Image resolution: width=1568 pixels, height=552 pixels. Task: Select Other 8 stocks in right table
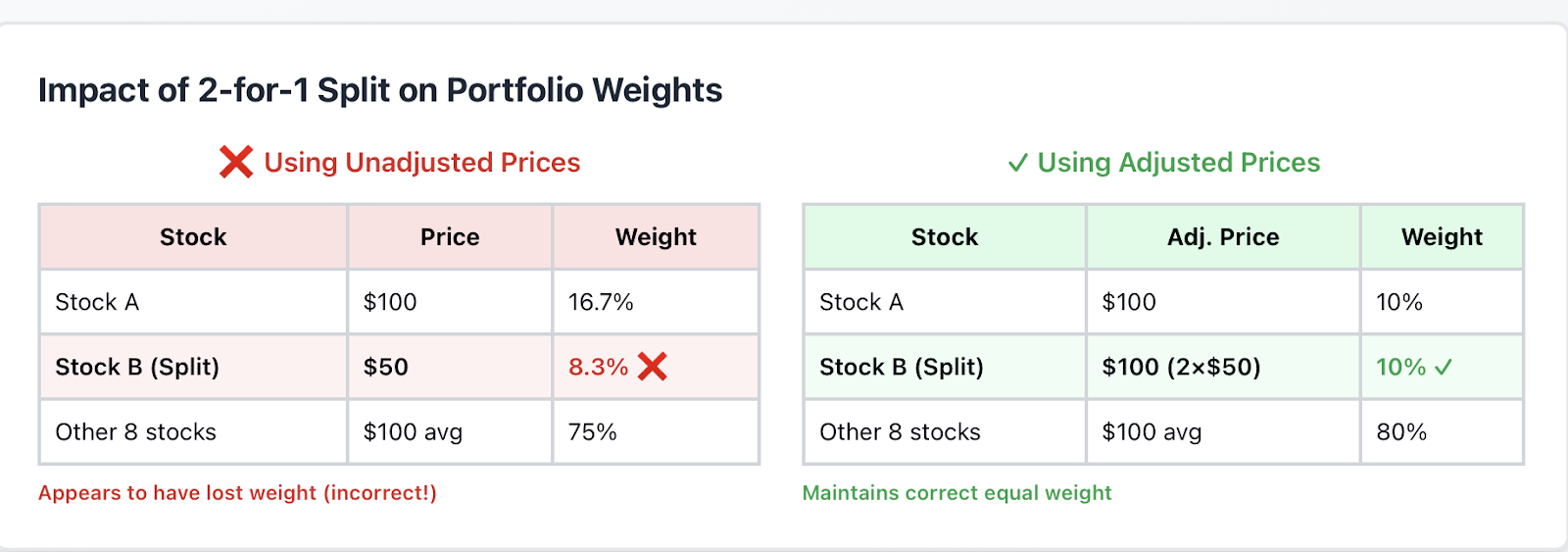point(900,432)
